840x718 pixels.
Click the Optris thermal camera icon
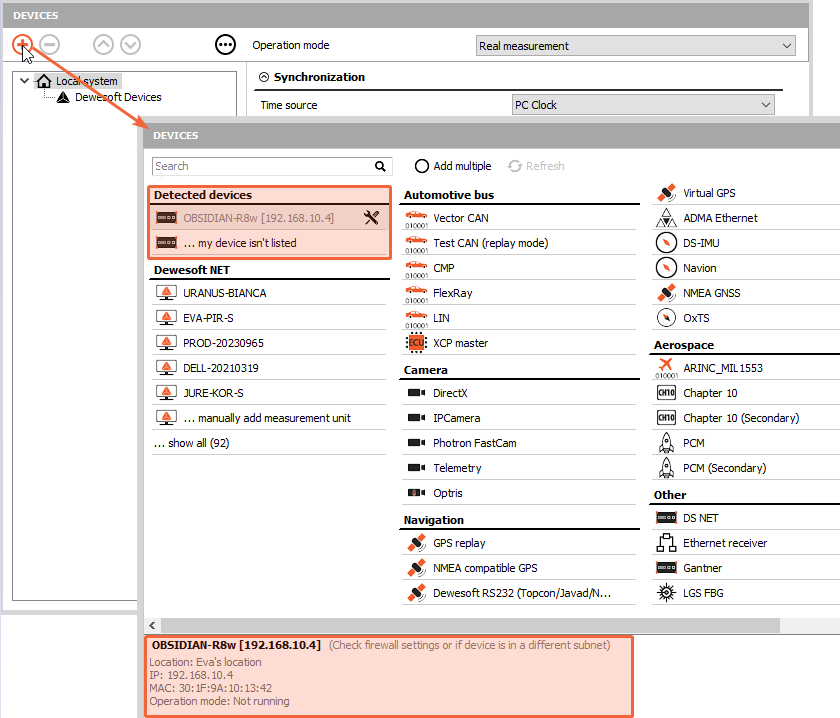(x=416, y=492)
